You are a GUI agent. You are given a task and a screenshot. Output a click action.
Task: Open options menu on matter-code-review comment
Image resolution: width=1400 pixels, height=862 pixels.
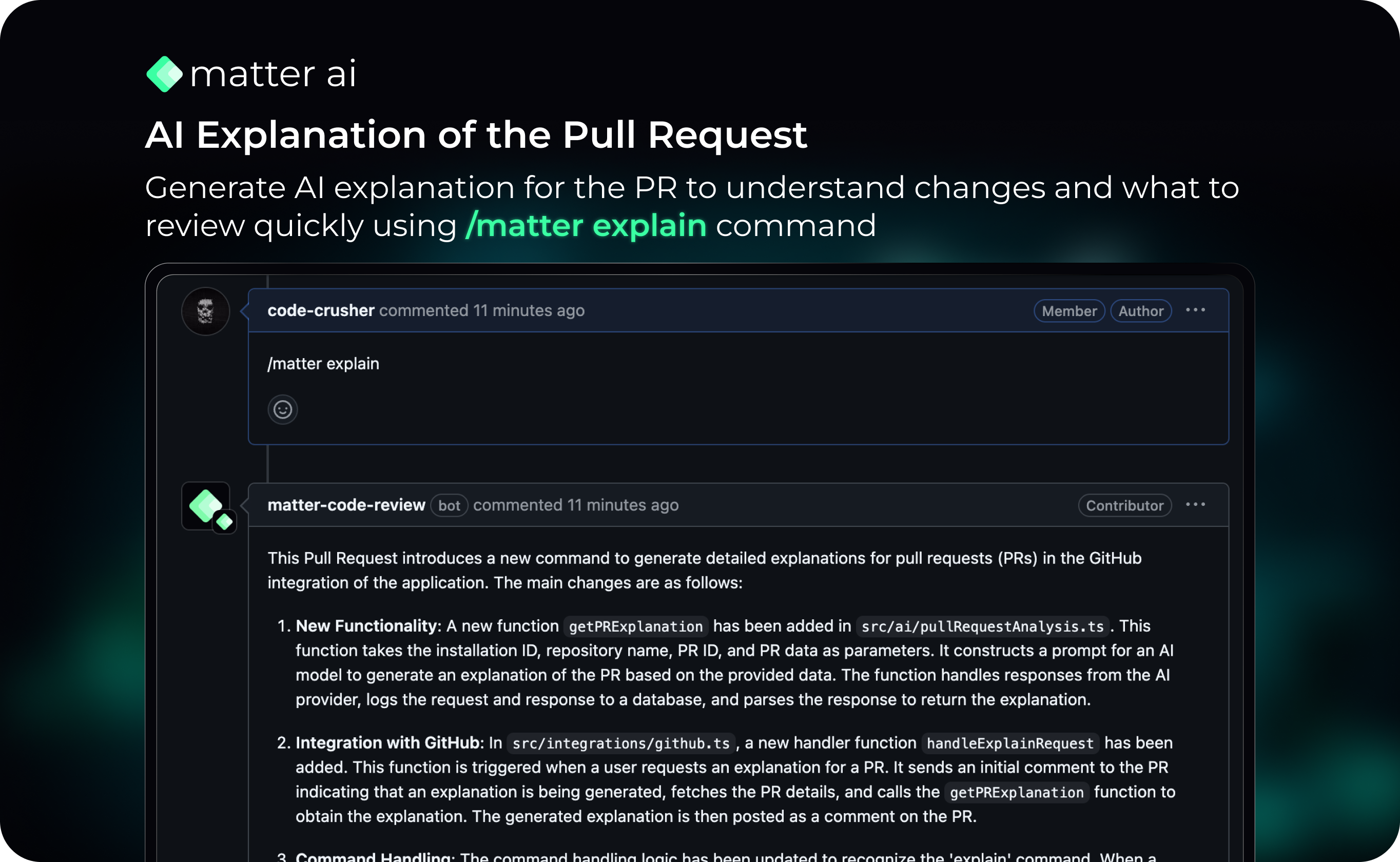tap(1195, 505)
